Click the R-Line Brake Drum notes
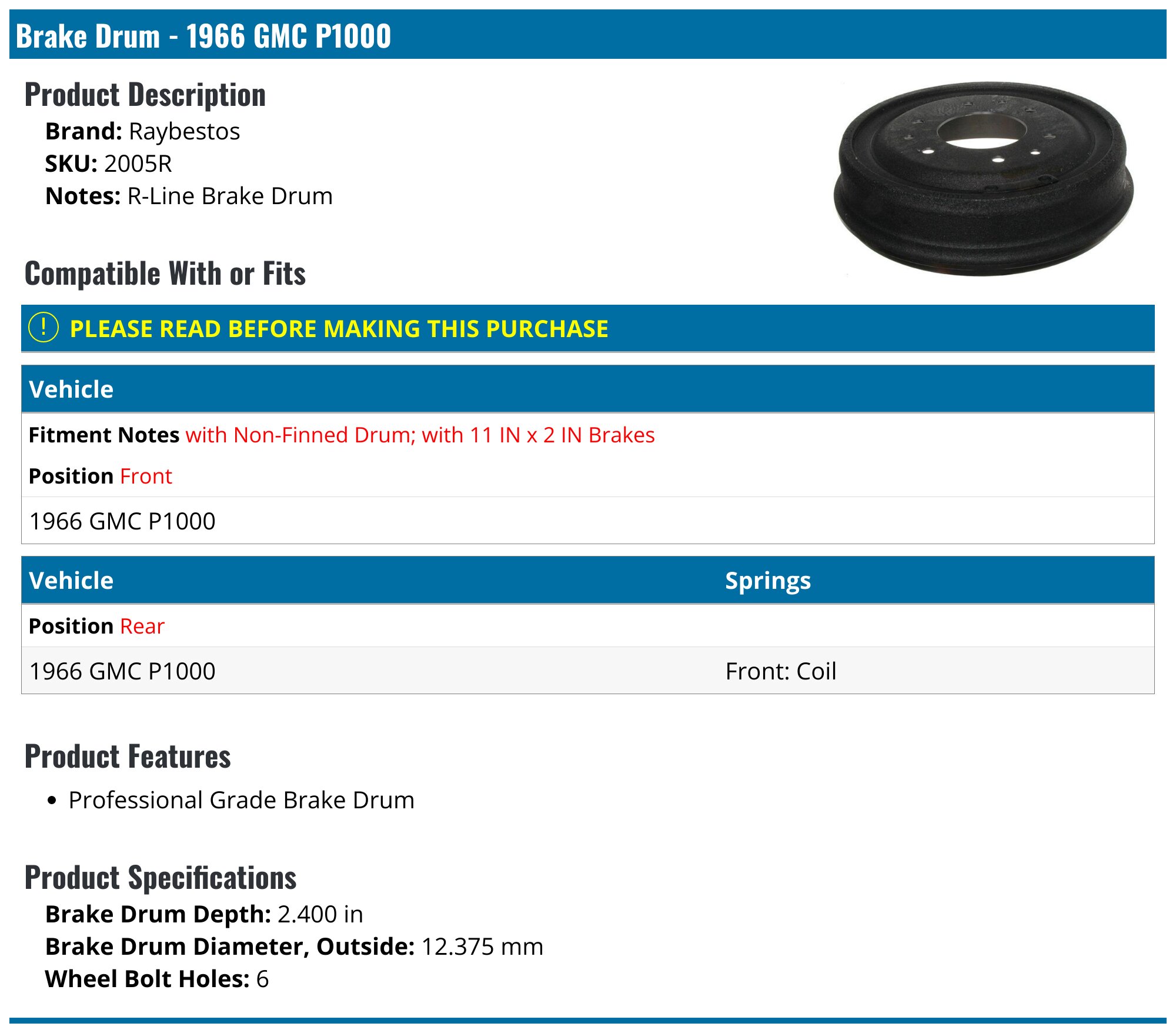This screenshot has width=1176, height=1033. [230, 196]
